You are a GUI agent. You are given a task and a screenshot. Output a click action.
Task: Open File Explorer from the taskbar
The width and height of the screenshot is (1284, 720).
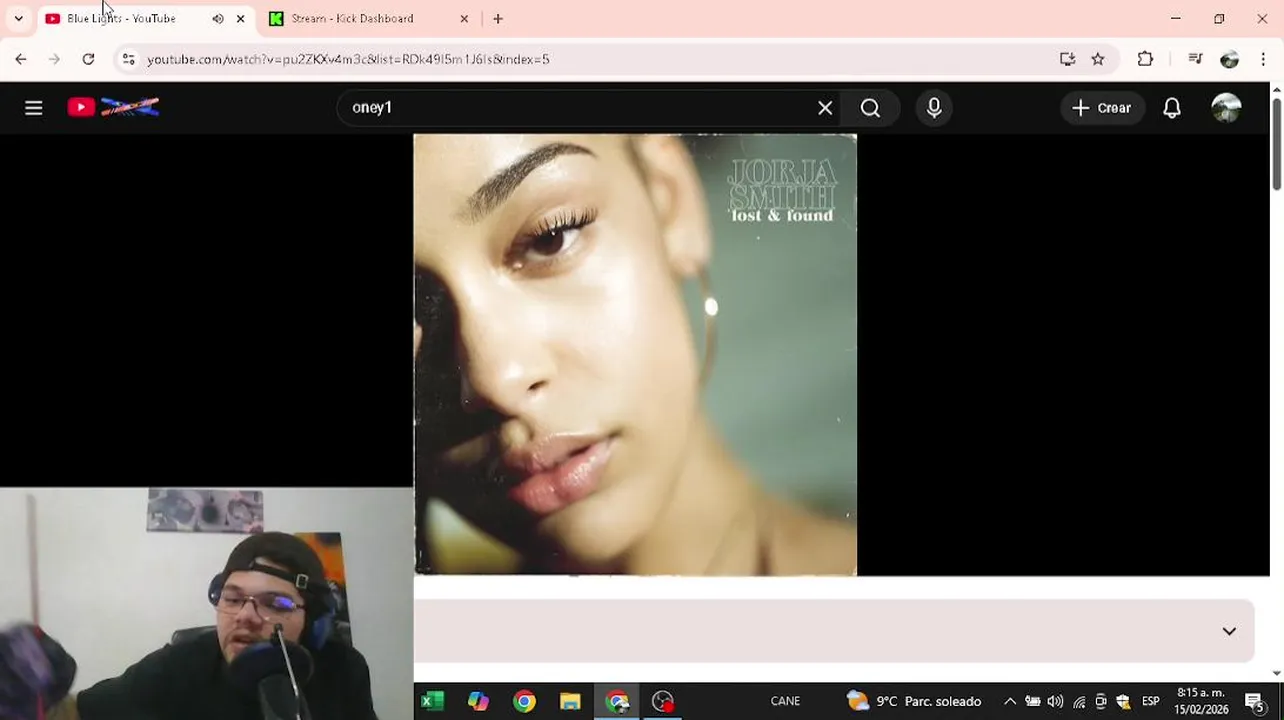coord(570,701)
